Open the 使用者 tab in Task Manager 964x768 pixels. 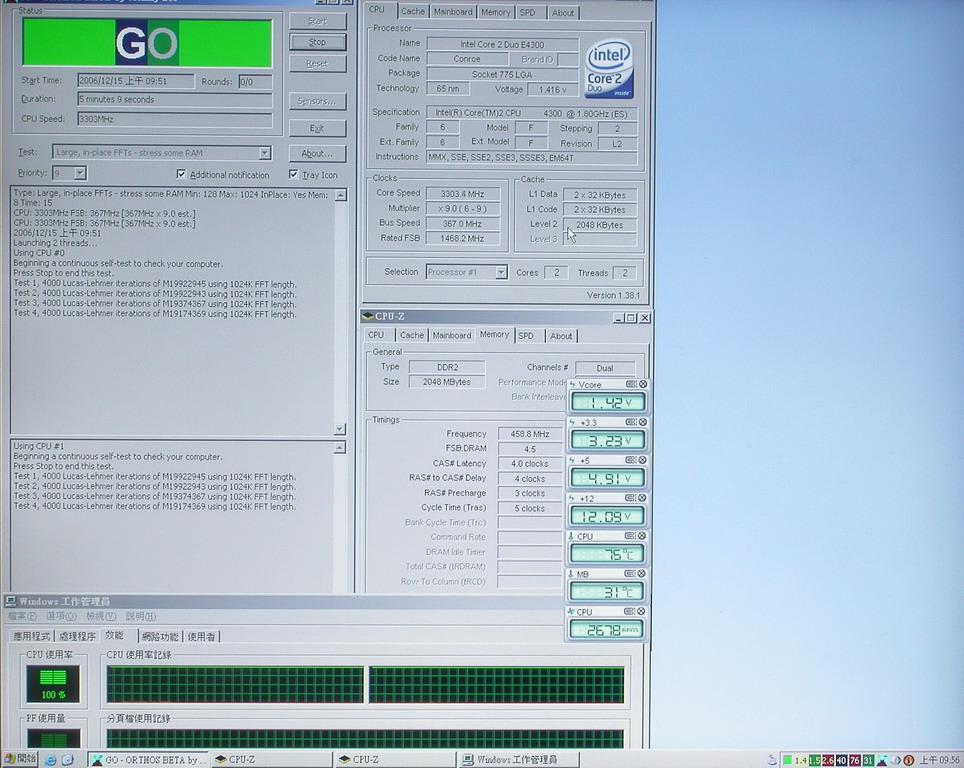click(201, 636)
